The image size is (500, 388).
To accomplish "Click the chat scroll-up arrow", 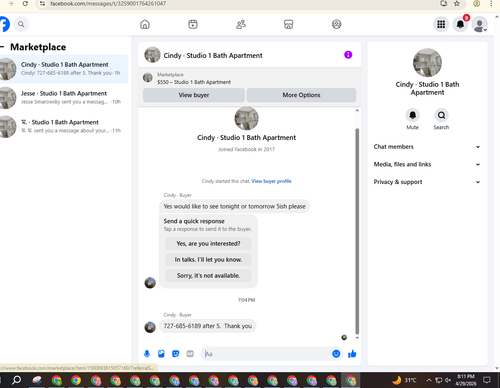I will (357, 111).
